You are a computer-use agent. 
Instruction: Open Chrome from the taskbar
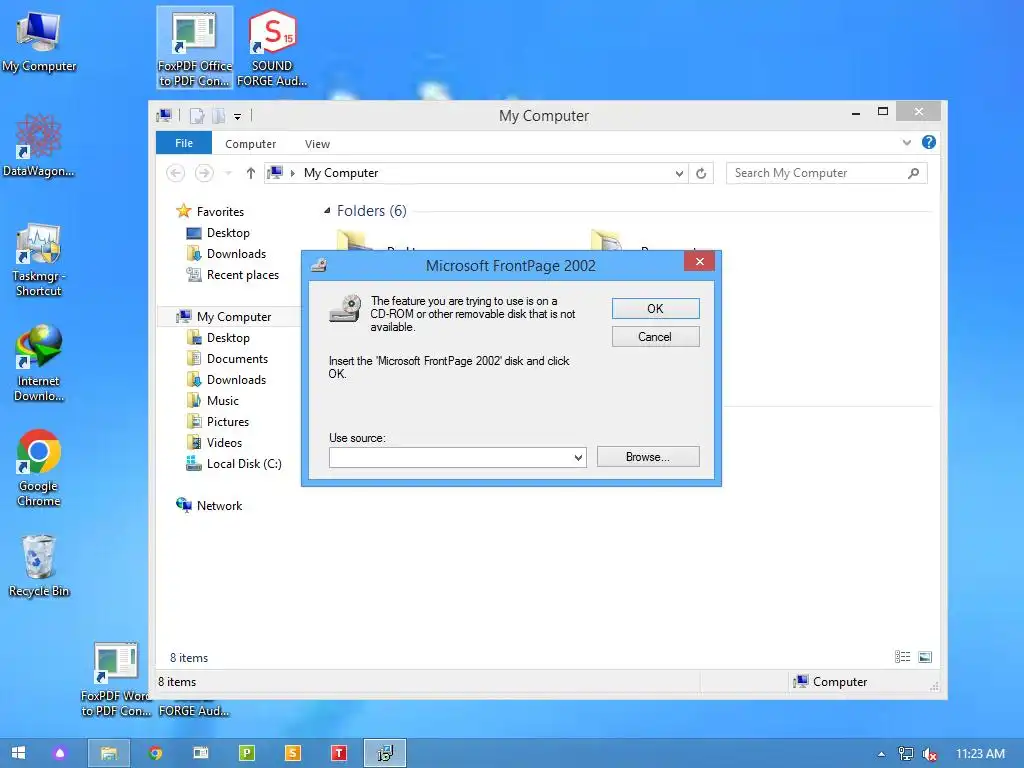(155, 753)
